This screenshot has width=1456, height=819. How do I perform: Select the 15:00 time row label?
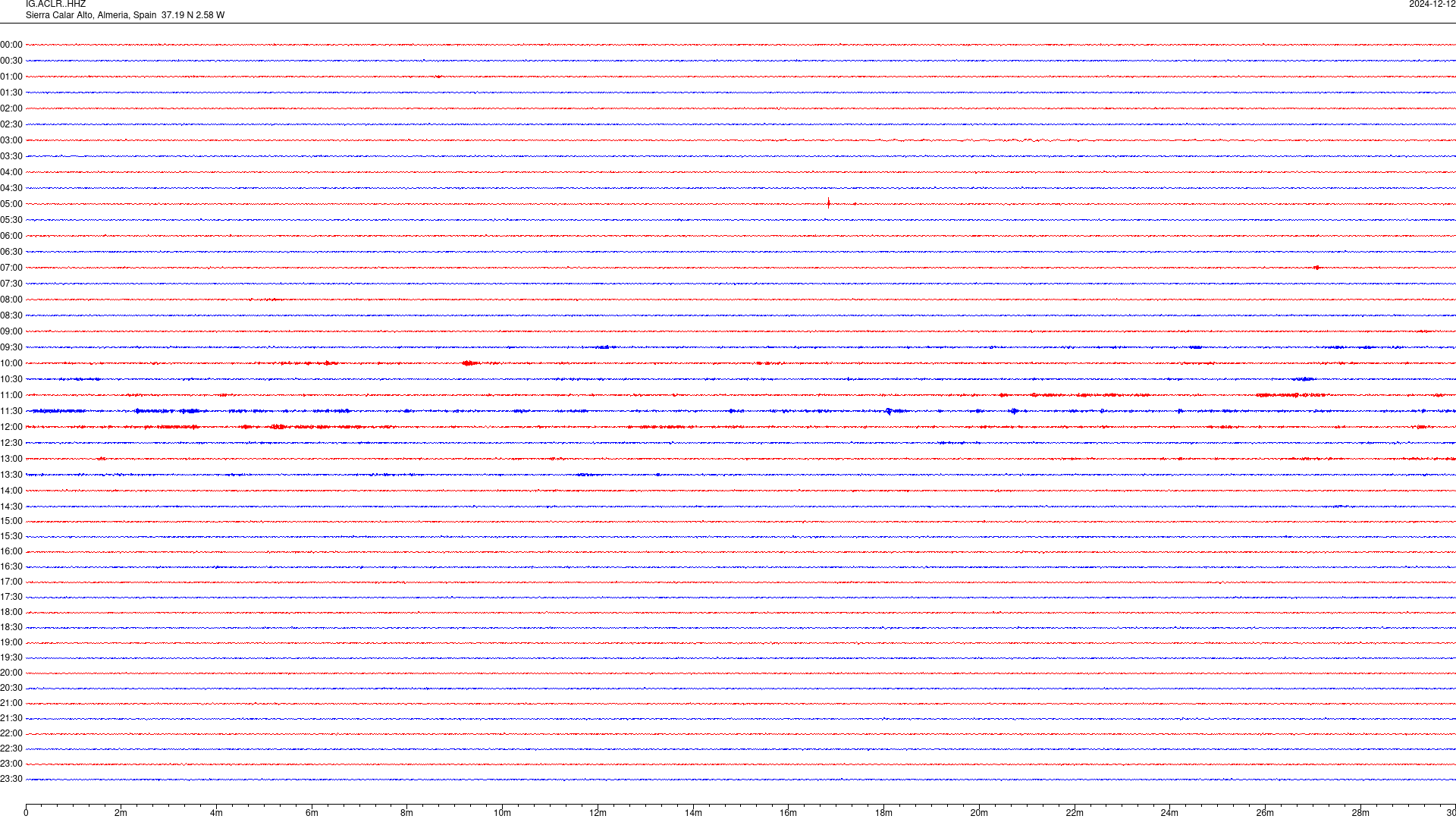point(11,521)
